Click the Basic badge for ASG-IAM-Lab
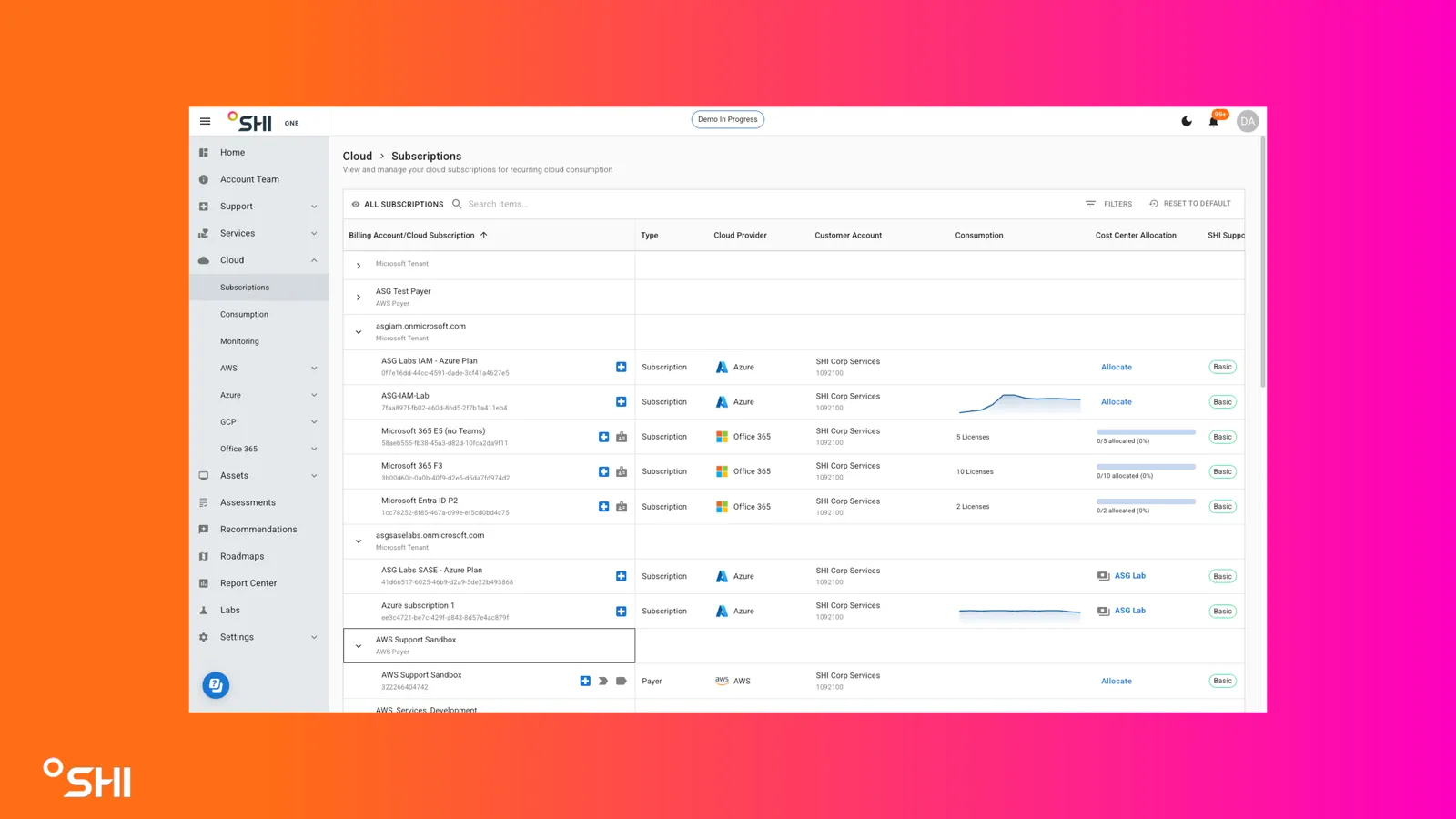 [x=1222, y=402]
